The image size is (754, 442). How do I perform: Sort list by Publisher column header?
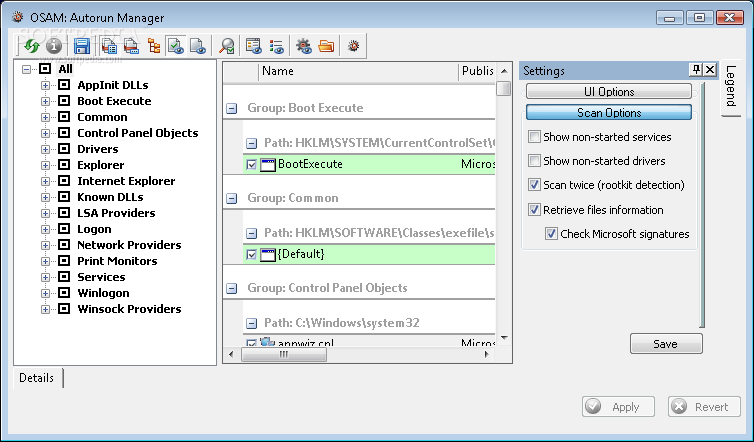477,71
